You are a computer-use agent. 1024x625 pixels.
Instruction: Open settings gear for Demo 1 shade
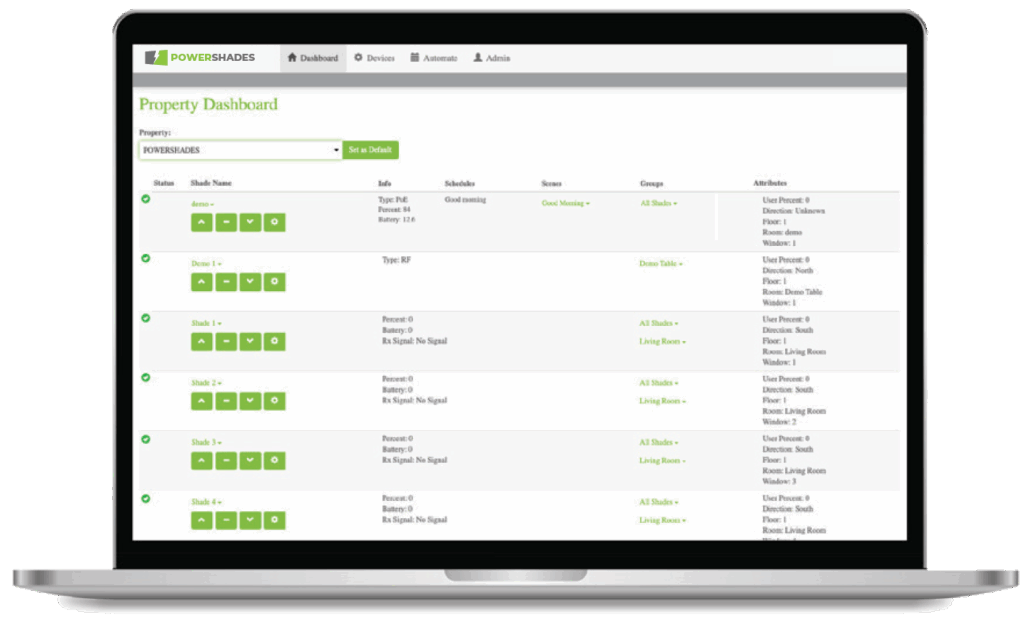pos(275,282)
